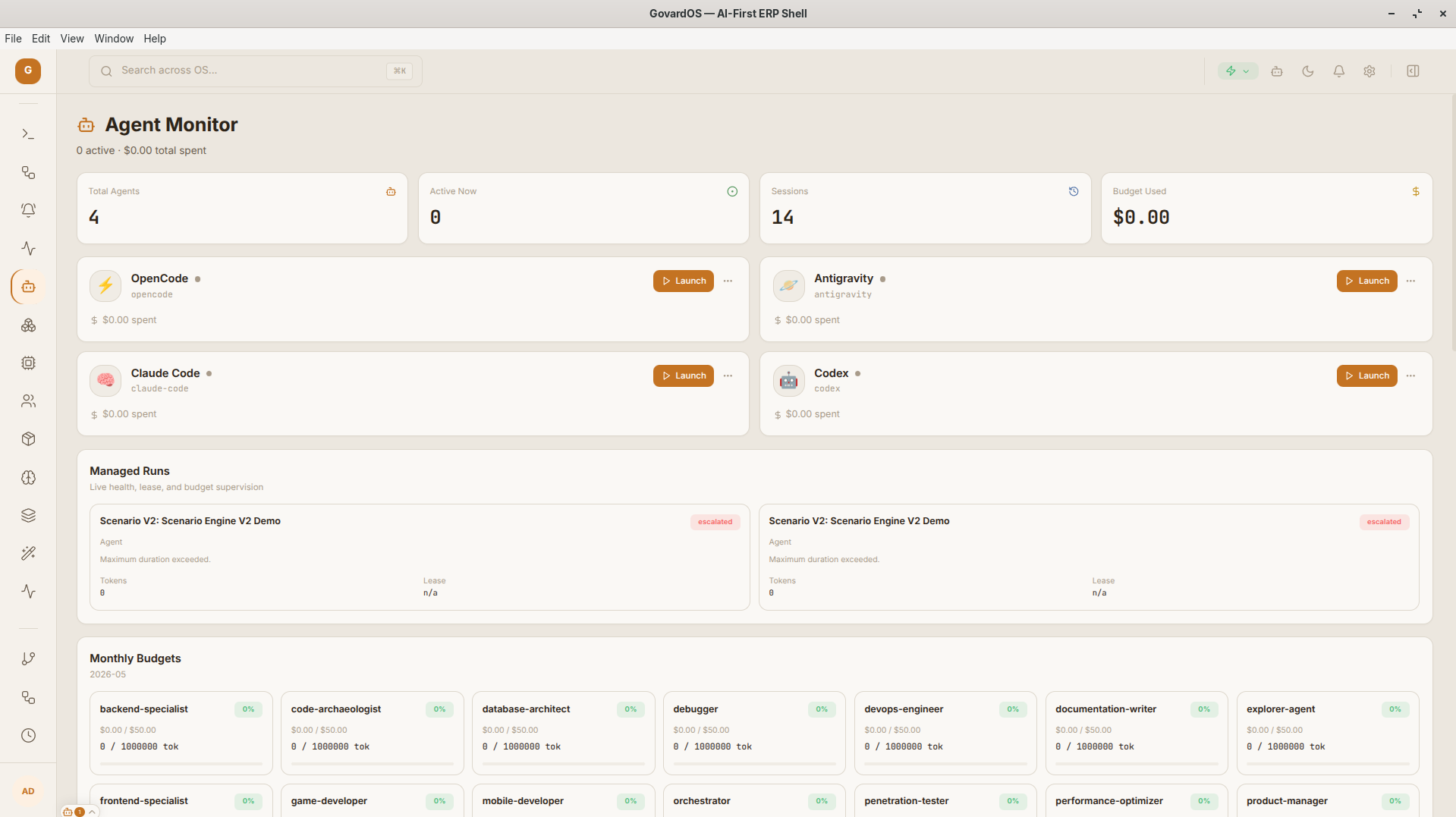
Task: Launch the Claude Code agent
Action: 684,376
